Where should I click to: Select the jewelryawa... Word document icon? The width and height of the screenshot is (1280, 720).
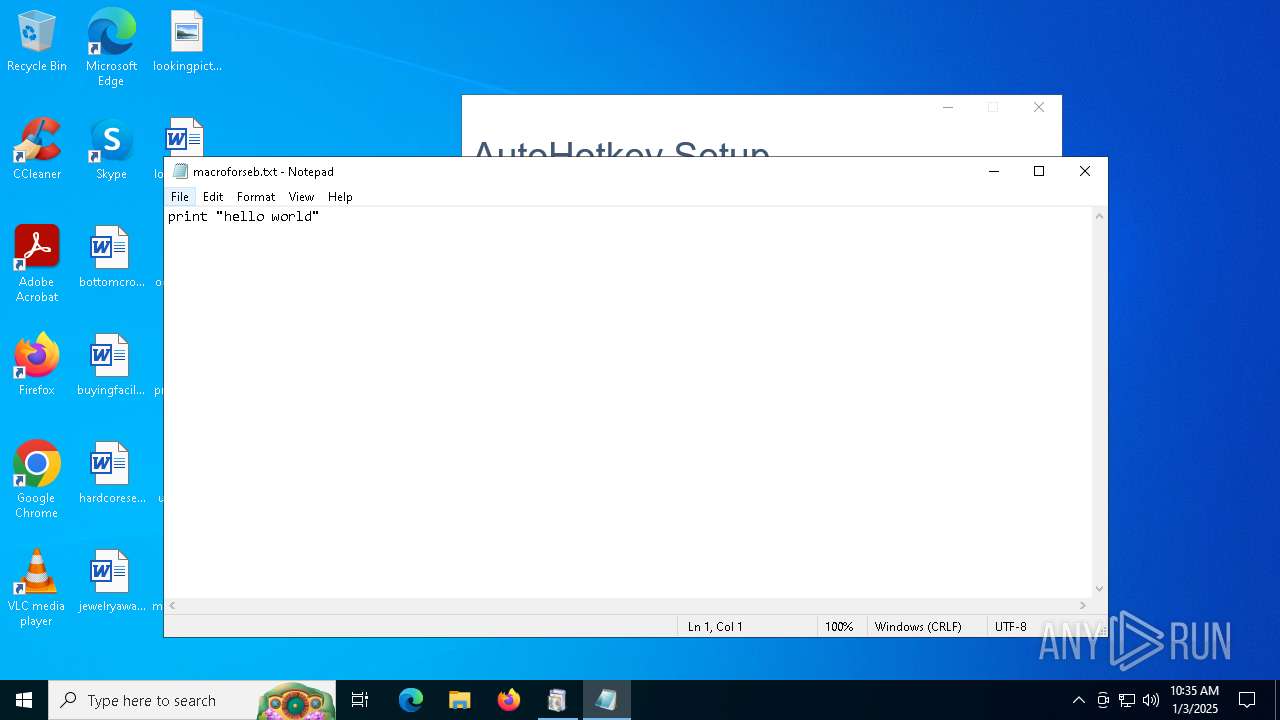(111, 581)
